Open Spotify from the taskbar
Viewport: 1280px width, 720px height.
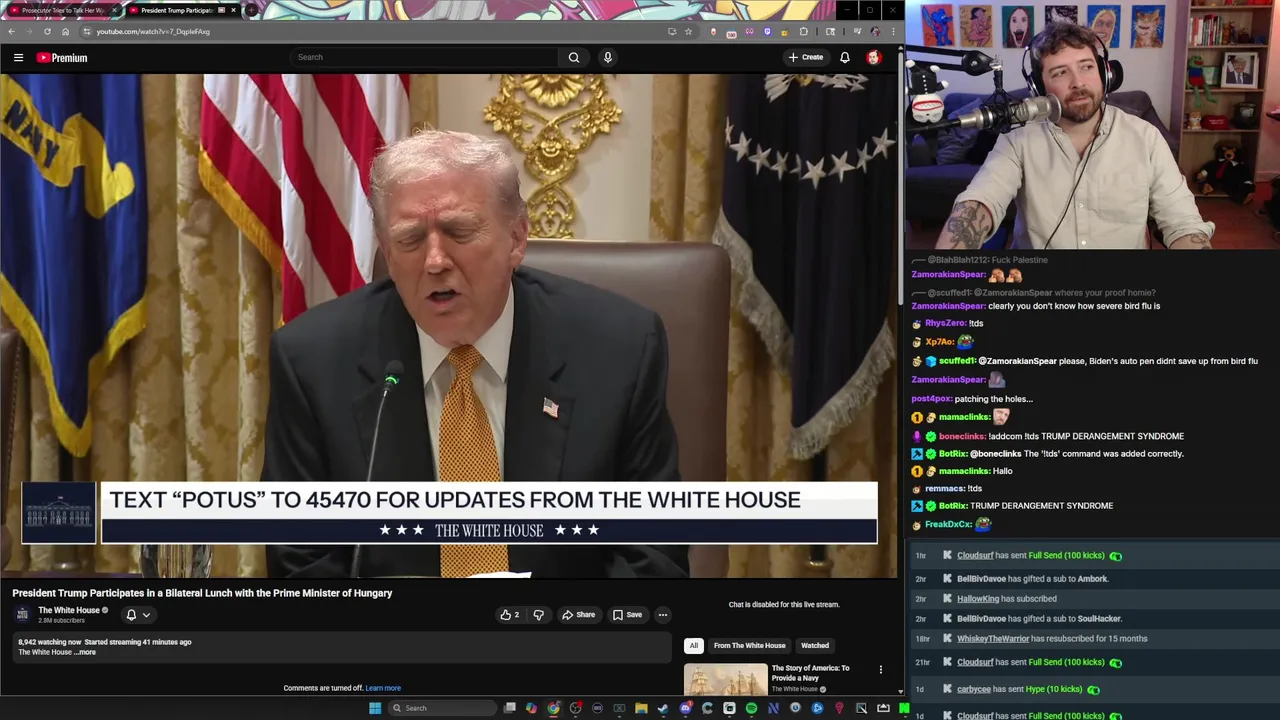pyautogui.click(x=751, y=708)
